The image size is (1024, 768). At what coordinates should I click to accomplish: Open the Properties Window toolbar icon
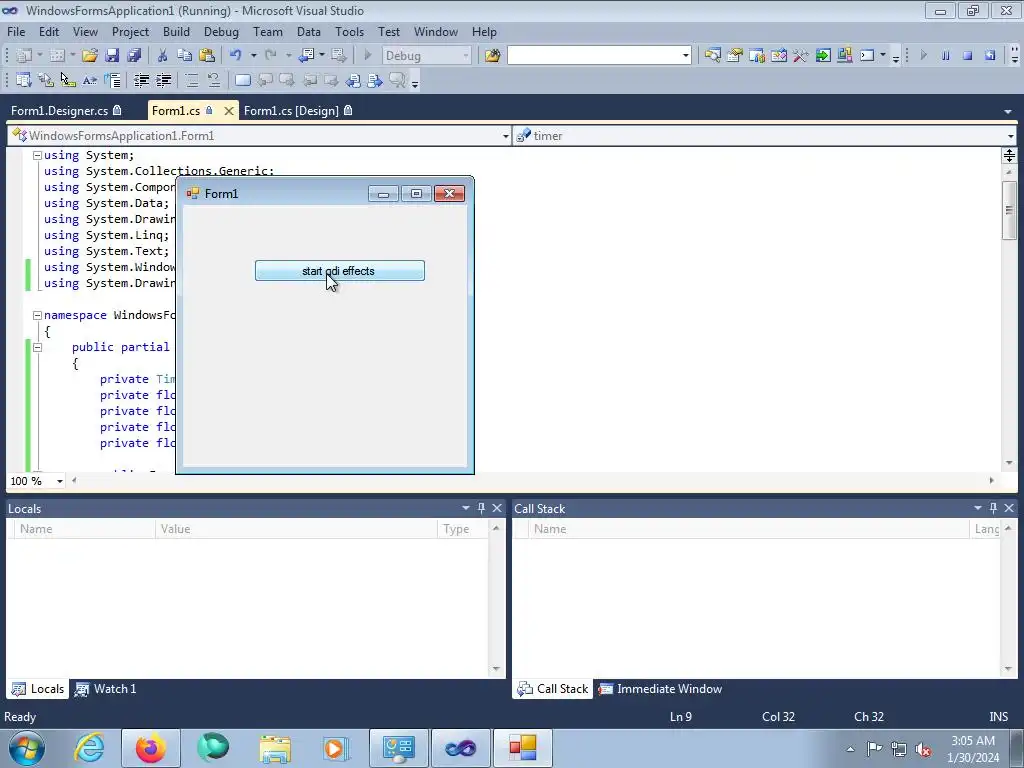[735, 56]
